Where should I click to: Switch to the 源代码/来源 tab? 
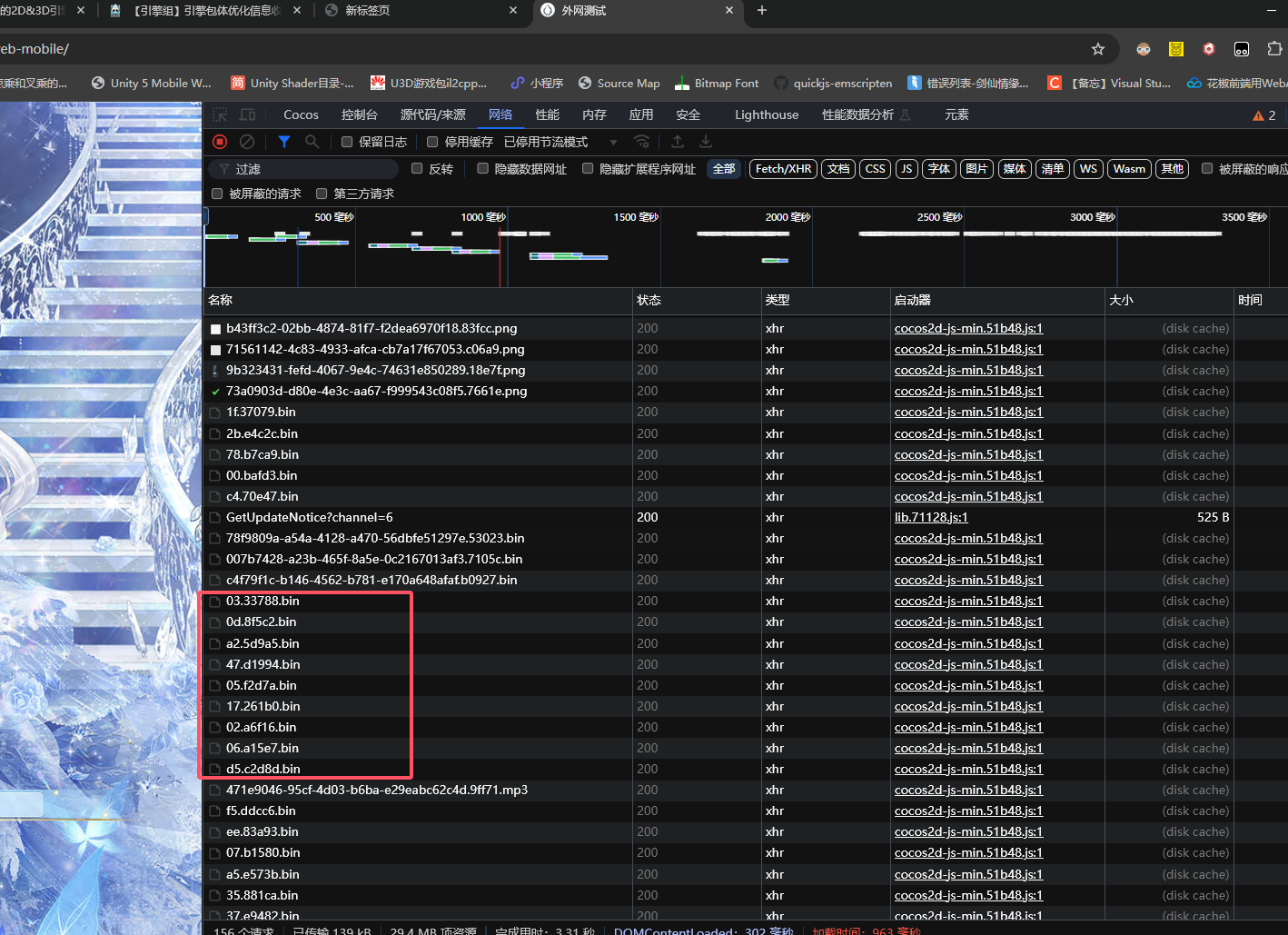pyautogui.click(x=433, y=115)
